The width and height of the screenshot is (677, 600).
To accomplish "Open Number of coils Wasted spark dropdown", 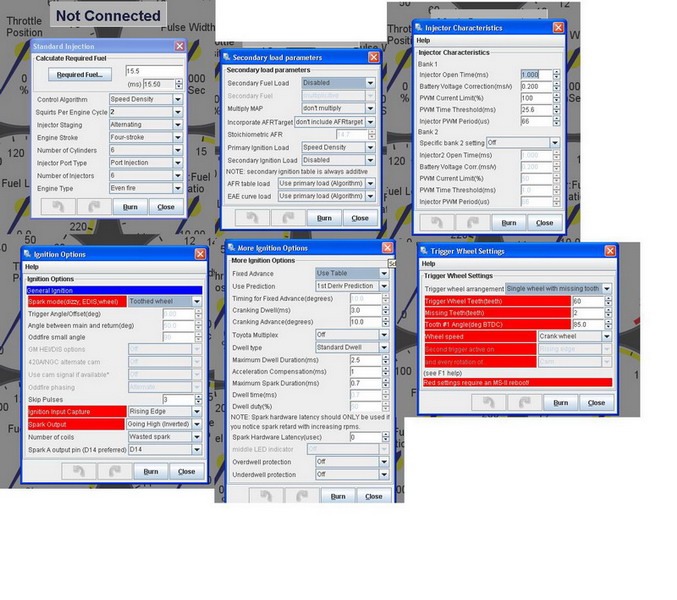I will 197,437.
